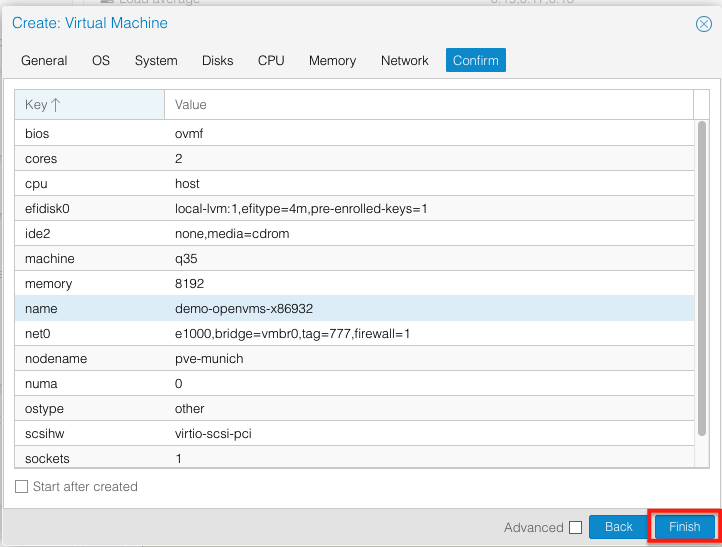The image size is (722, 547).
Task: Click the Finish button
Action: [x=685, y=527]
